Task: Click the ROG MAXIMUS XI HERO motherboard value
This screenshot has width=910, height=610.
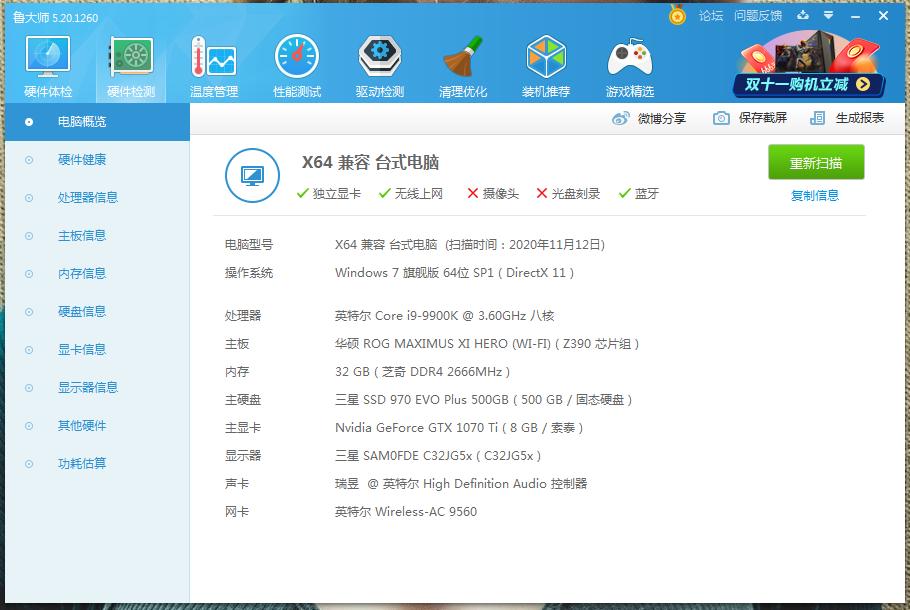Action: [x=487, y=344]
